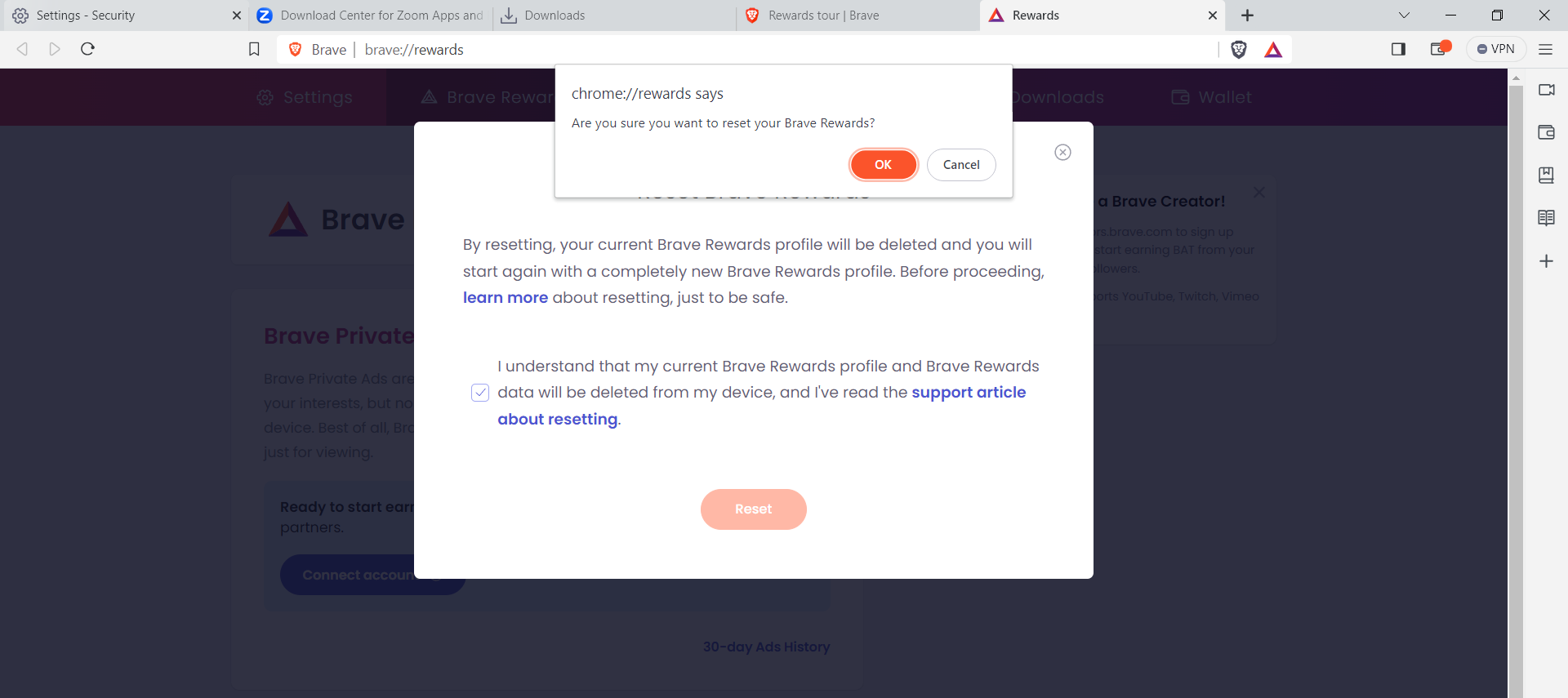Screen dimensions: 1568x698
Task: Open Brave Talk from the sidebar
Action: click(1547, 90)
